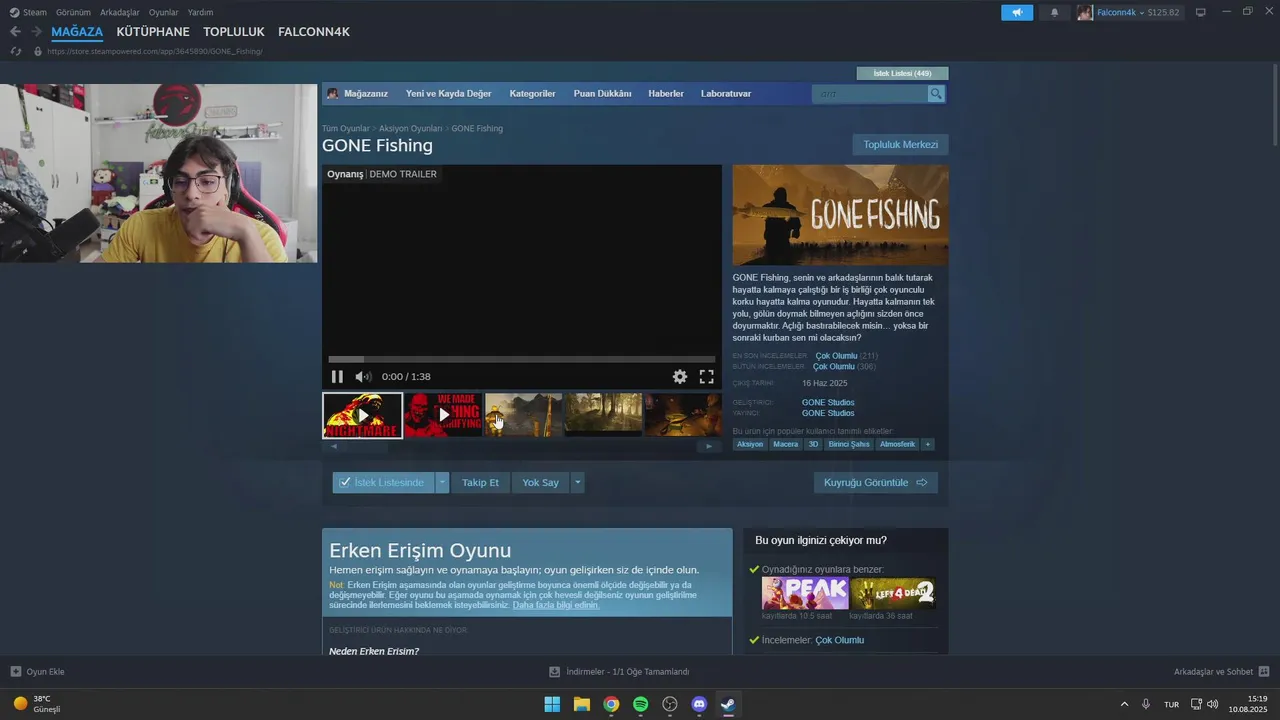Go to the KÜTÜPHANE library tab
The width and height of the screenshot is (1280, 720).
(x=153, y=32)
